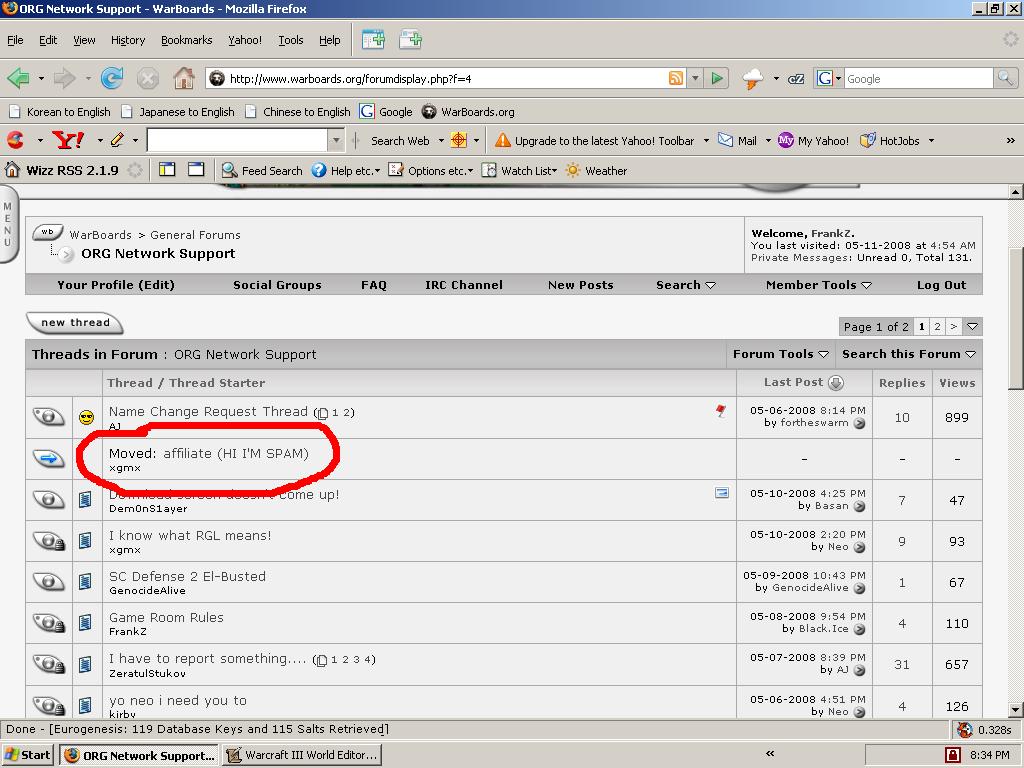
Task: Click the Reload page icon
Action: click(x=112, y=79)
